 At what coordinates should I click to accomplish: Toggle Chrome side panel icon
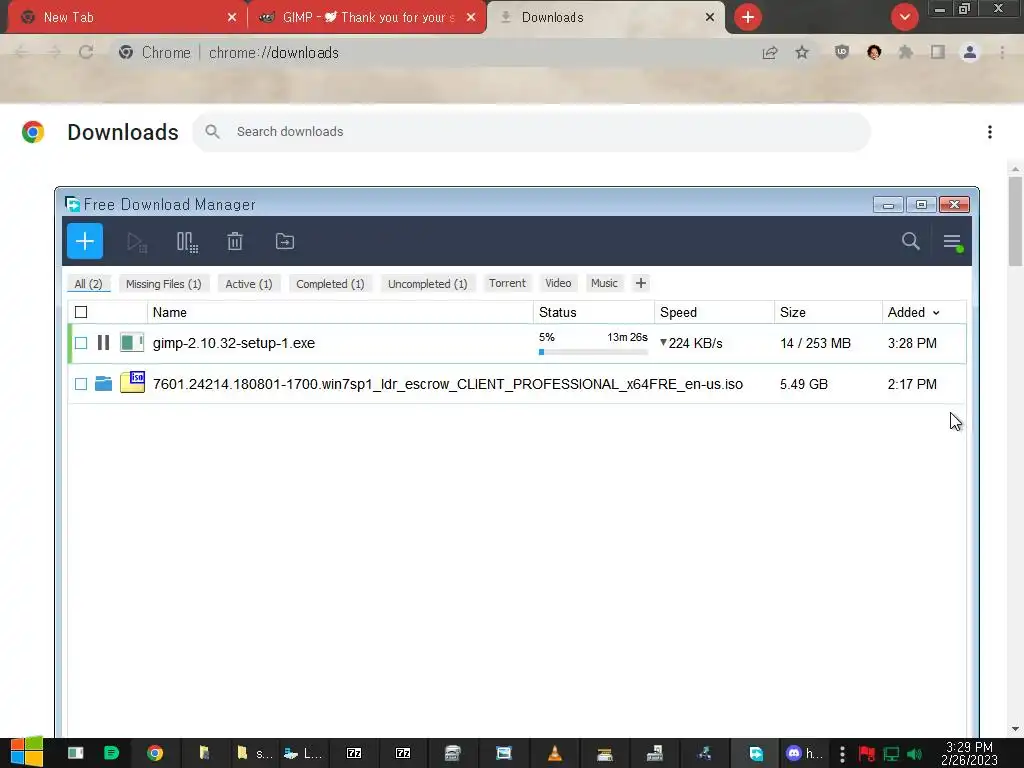tap(938, 52)
